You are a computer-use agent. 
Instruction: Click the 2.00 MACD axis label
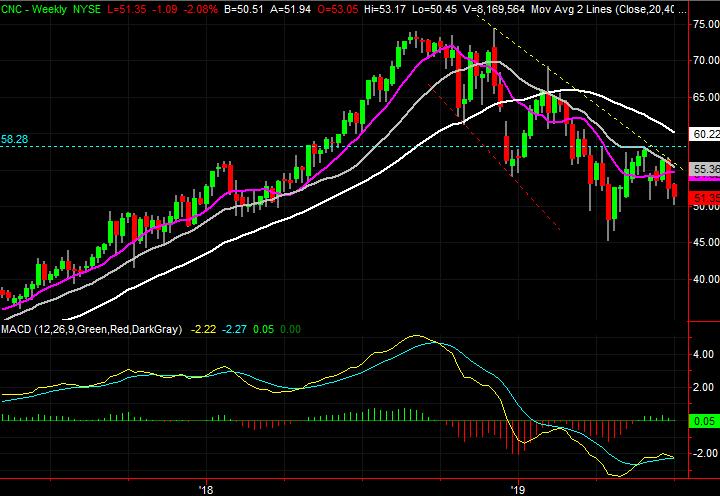pyautogui.click(x=703, y=388)
